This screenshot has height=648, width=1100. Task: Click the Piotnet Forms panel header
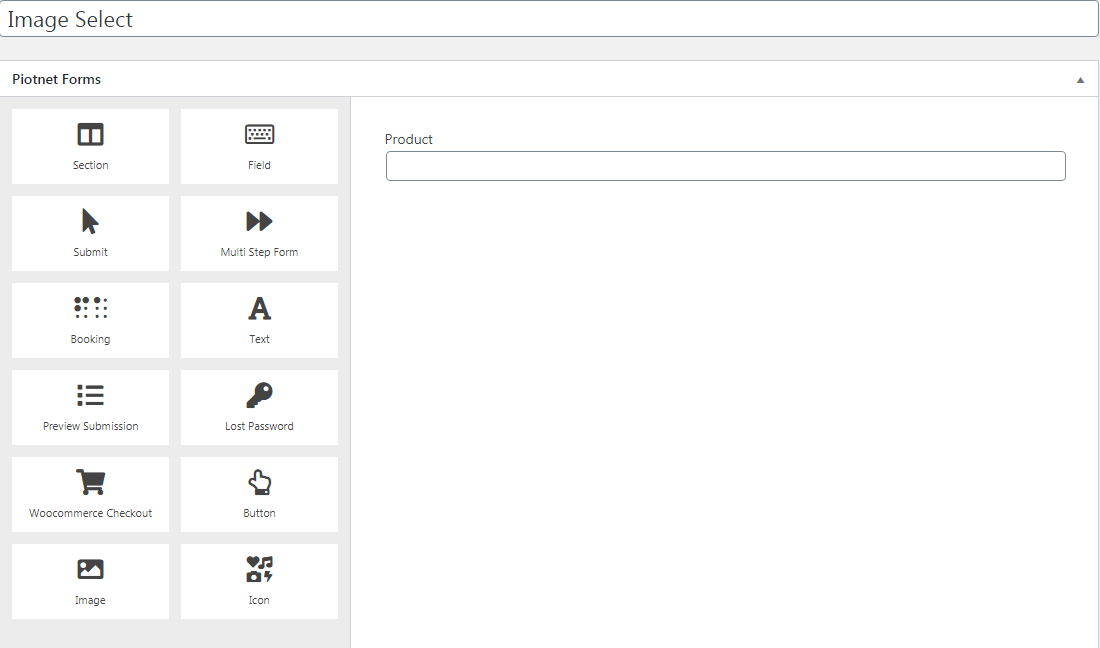pyautogui.click(x=57, y=79)
